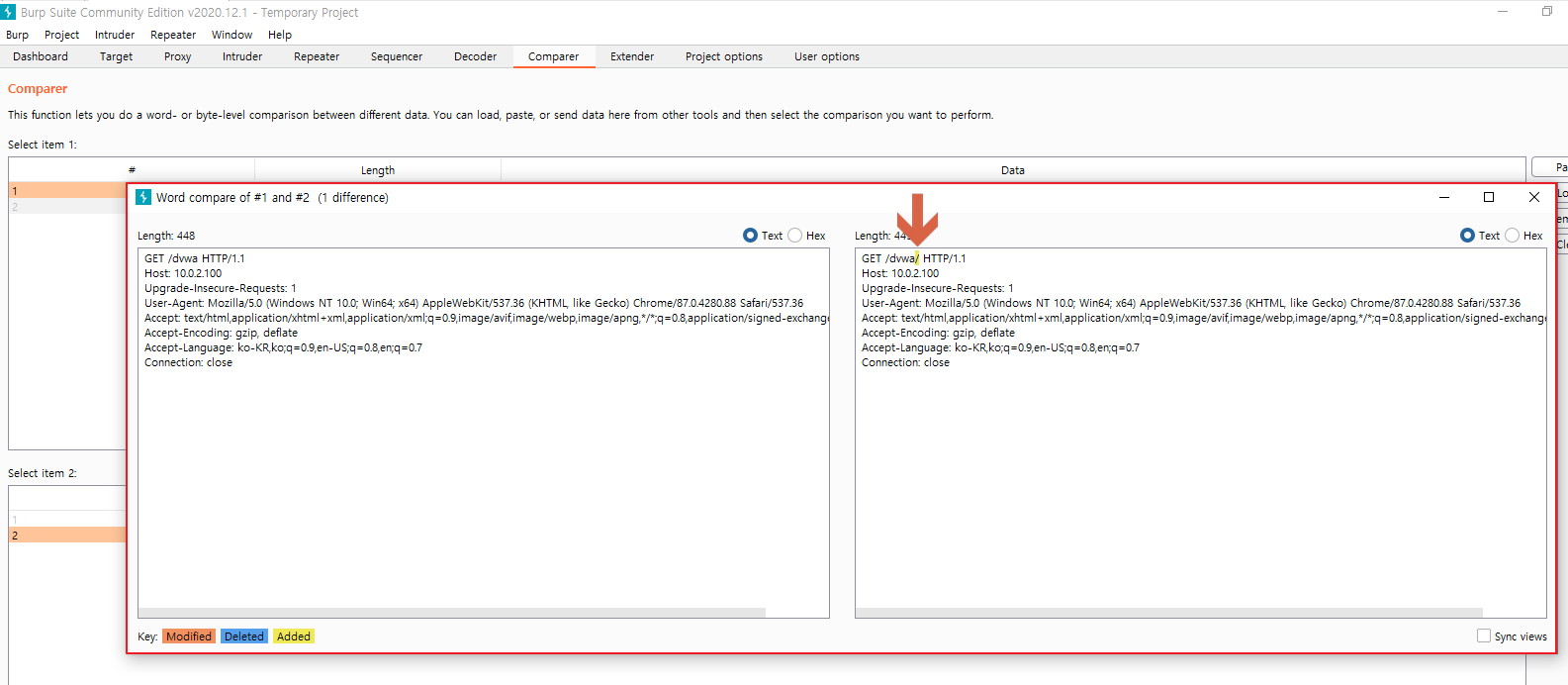1568x685 pixels.
Task: Restore down the main Burp Suite window
Action: (1547, 12)
